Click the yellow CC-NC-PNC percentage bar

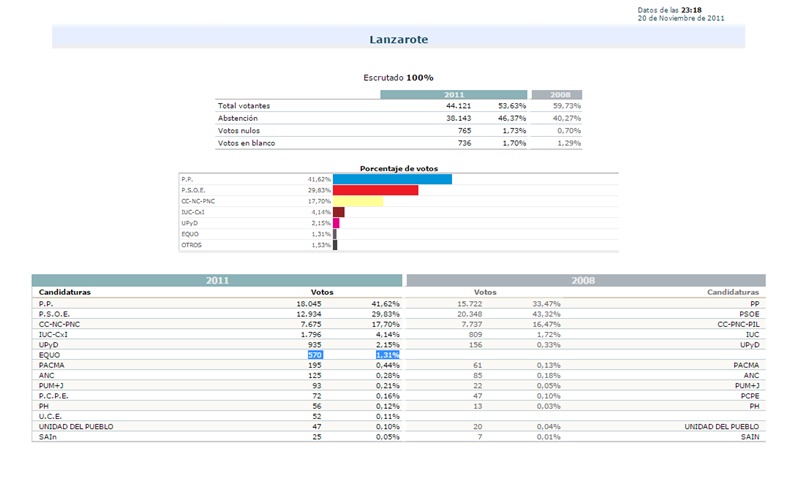[358, 201]
